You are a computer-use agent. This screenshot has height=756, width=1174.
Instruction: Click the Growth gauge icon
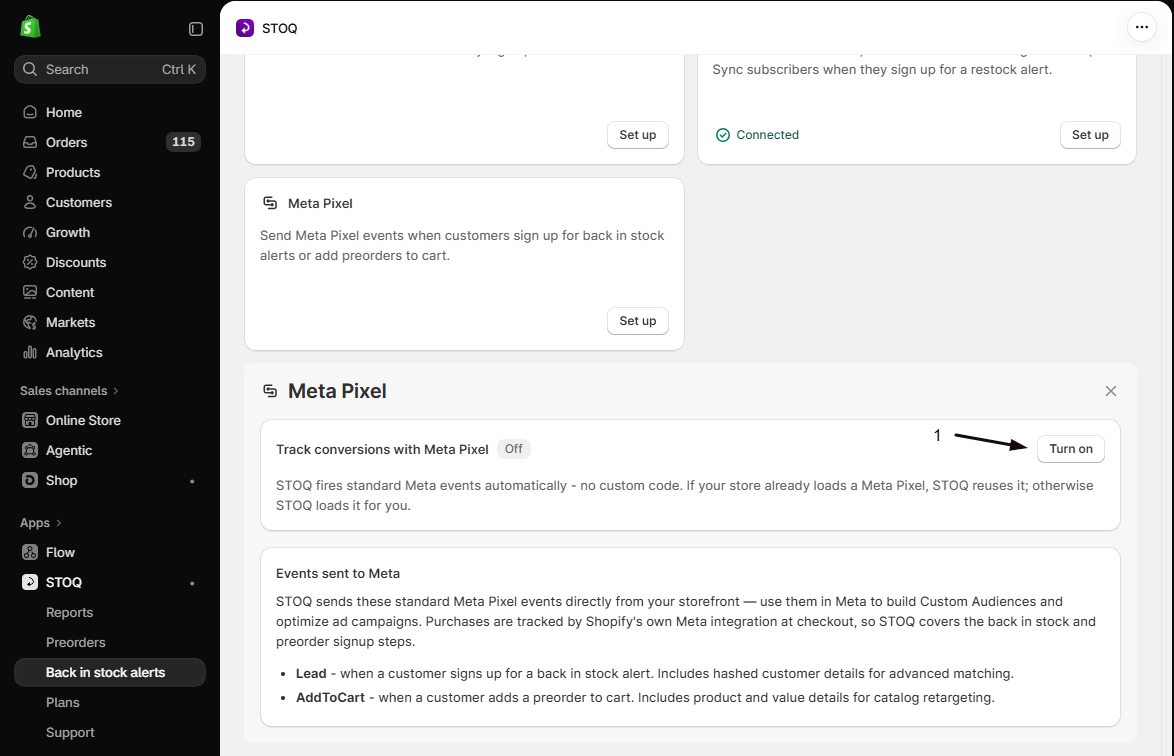coord(30,232)
